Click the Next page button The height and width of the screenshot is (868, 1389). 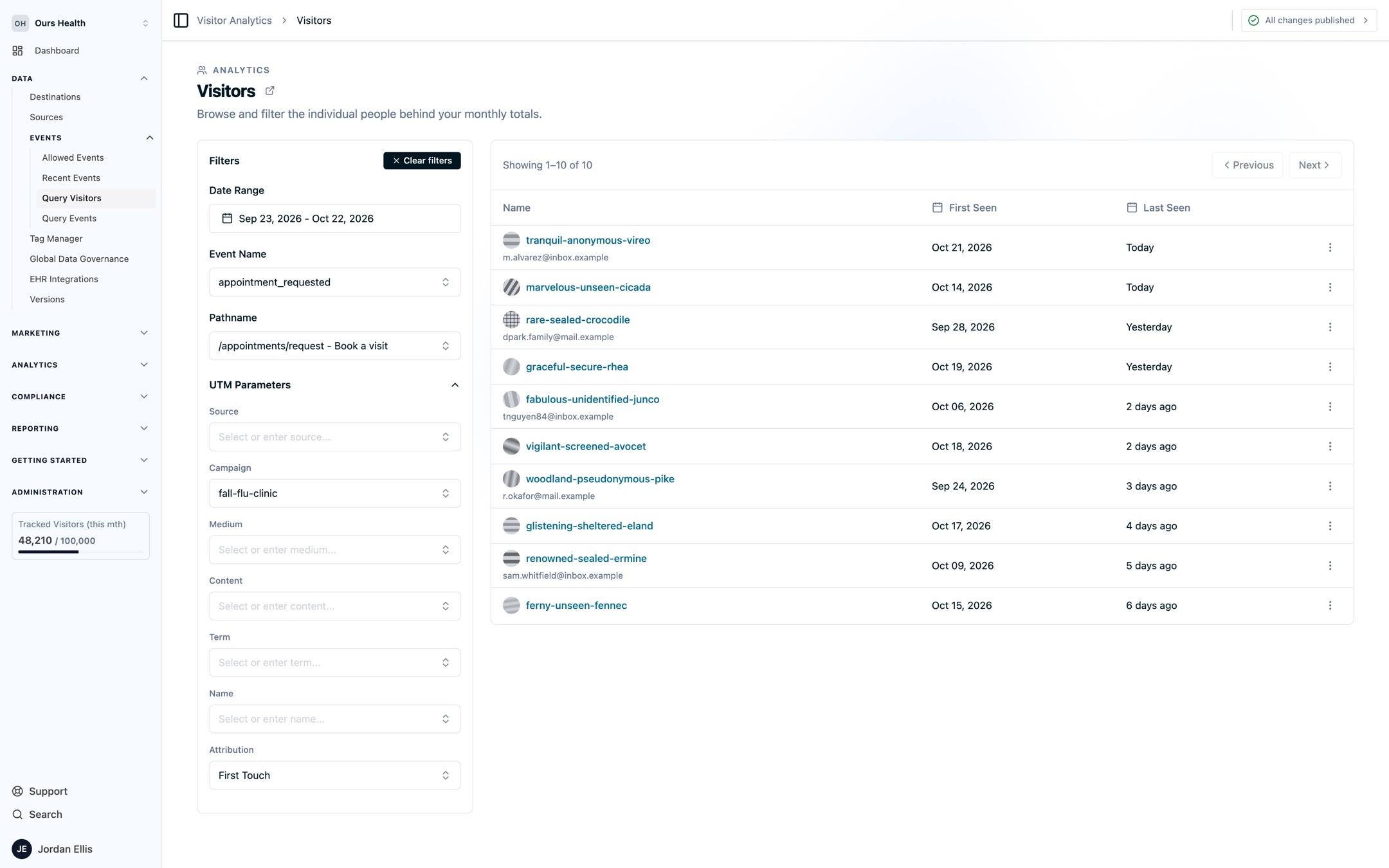(1314, 165)
